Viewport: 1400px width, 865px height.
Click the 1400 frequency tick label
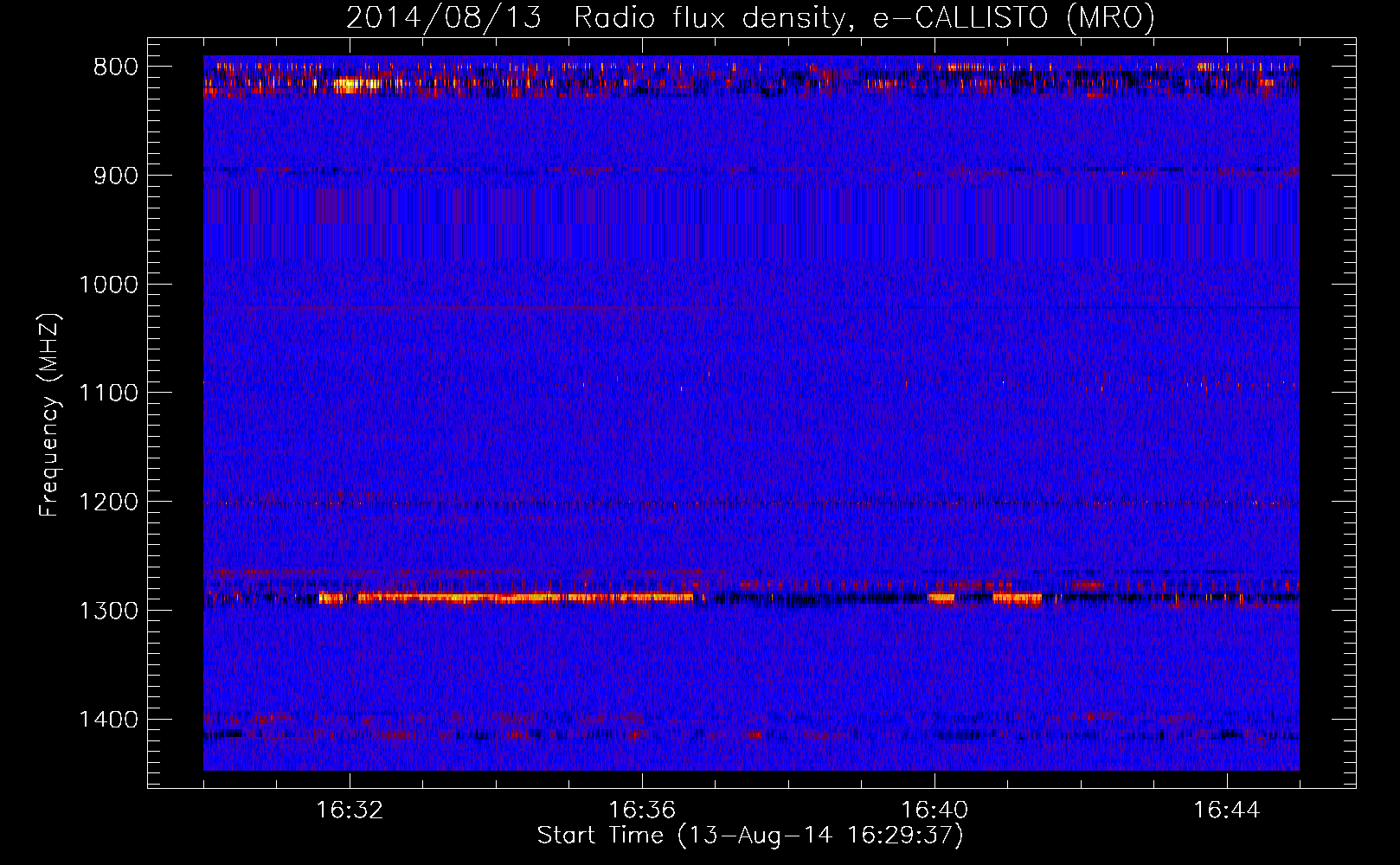click(108, 720)
